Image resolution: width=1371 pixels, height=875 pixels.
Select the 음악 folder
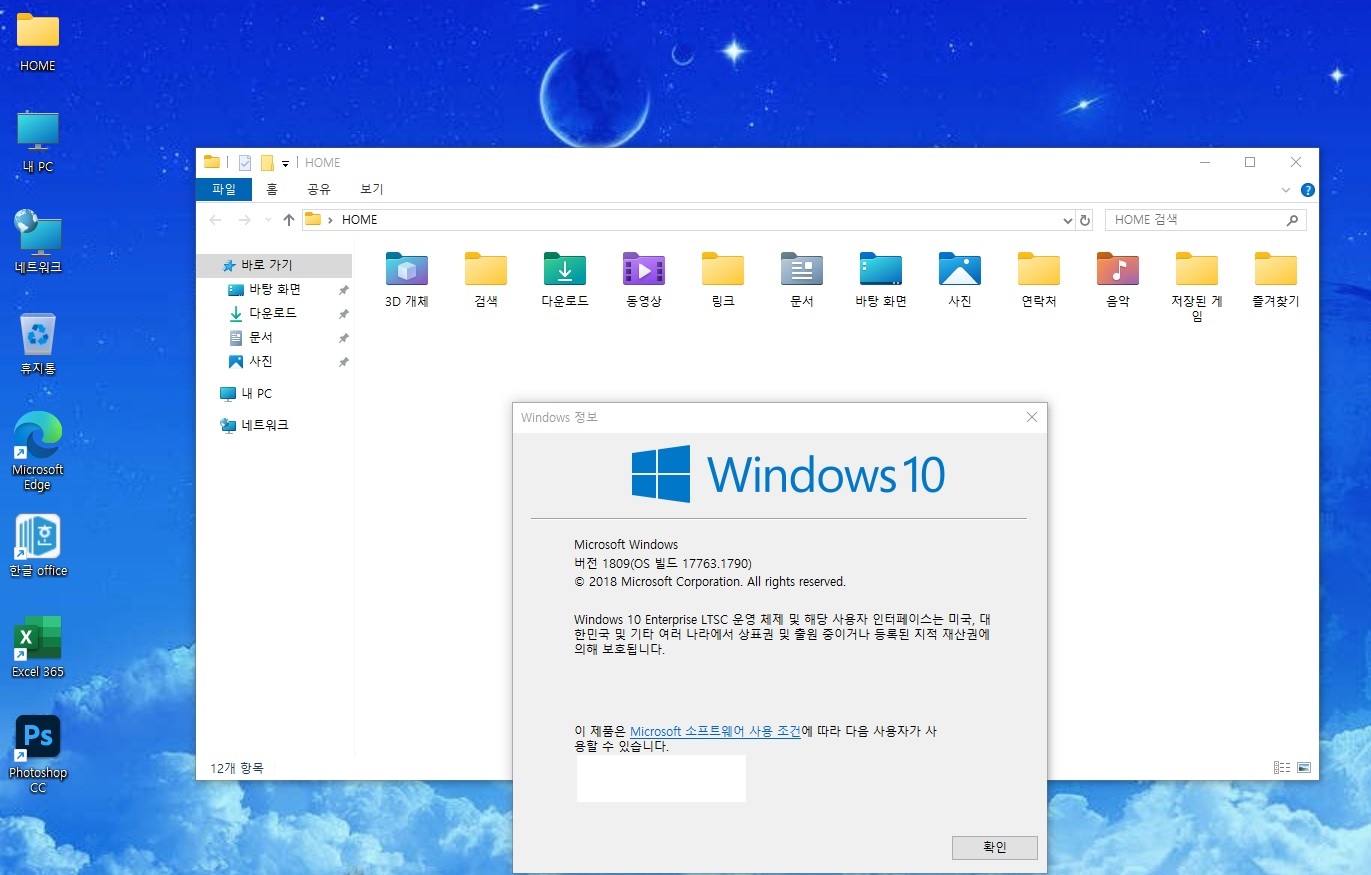(1118, 280)
